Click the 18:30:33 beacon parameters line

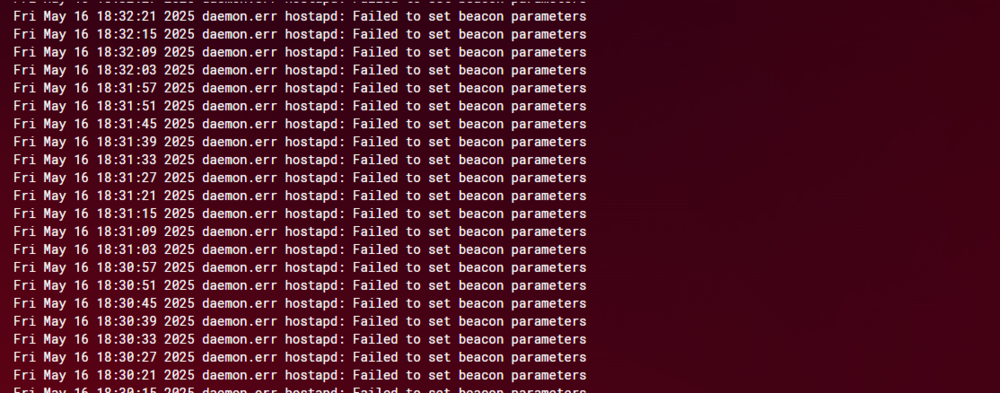click(300, 339)
